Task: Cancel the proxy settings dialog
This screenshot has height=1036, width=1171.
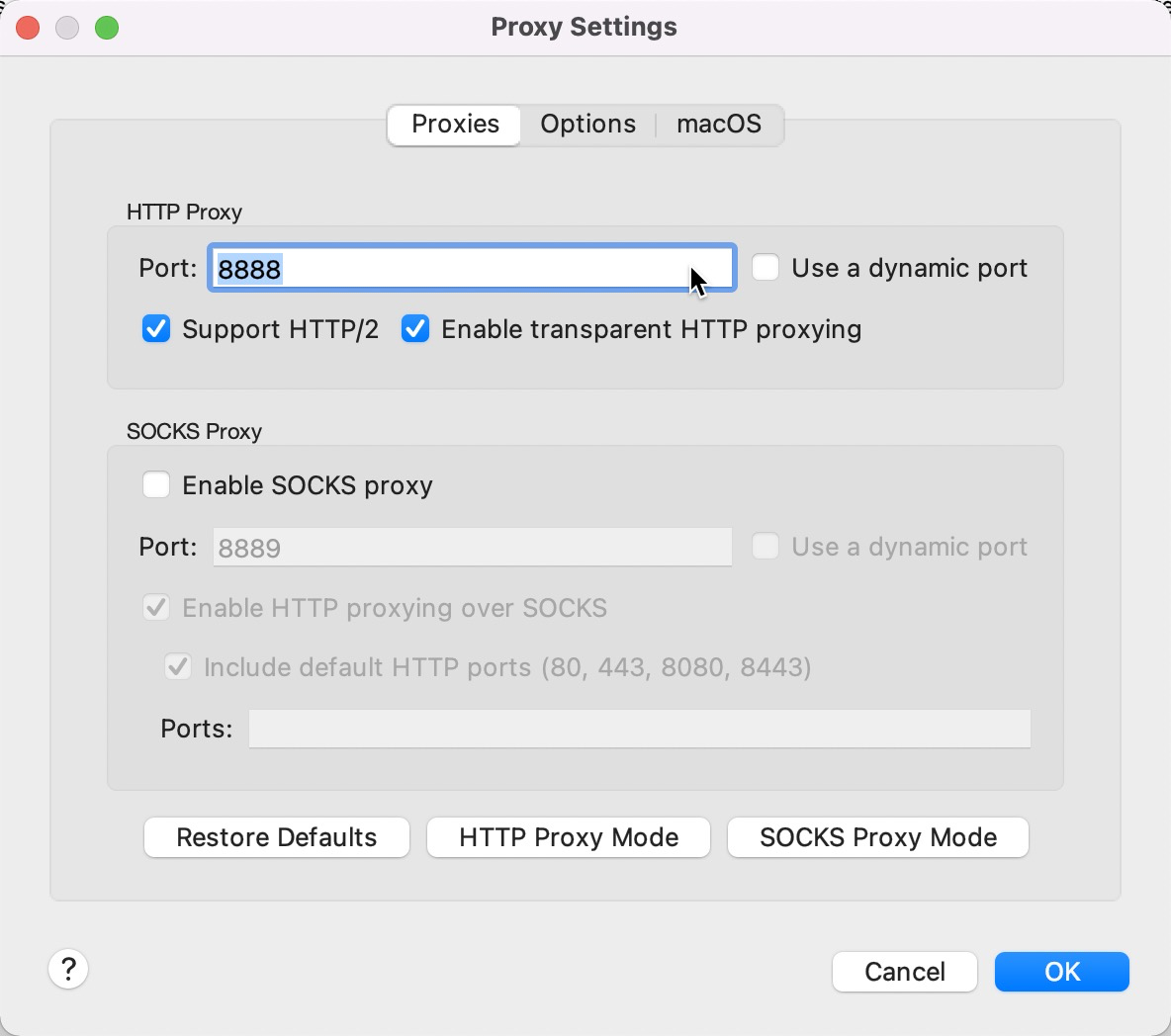Action: [x=905, y=972]
